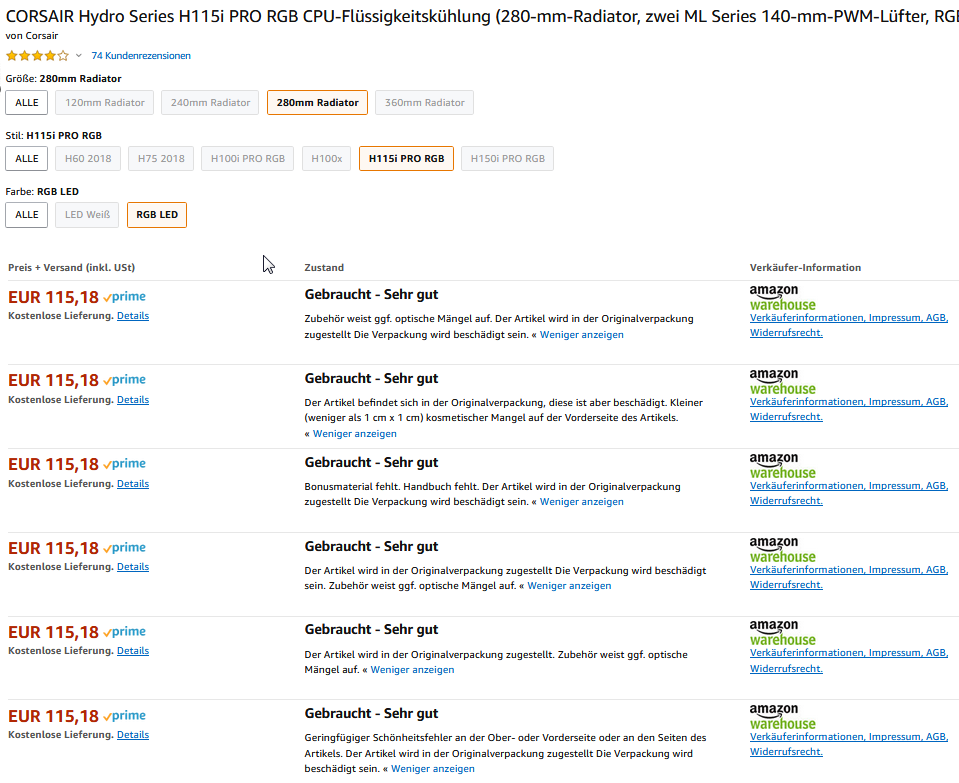Image resolution: width=959 pixels, height=783 pixels.
Task: Collapse description ending 'Zubehör weist ggf. optische Mängel auf'
Action: click(x=412, y=670)
